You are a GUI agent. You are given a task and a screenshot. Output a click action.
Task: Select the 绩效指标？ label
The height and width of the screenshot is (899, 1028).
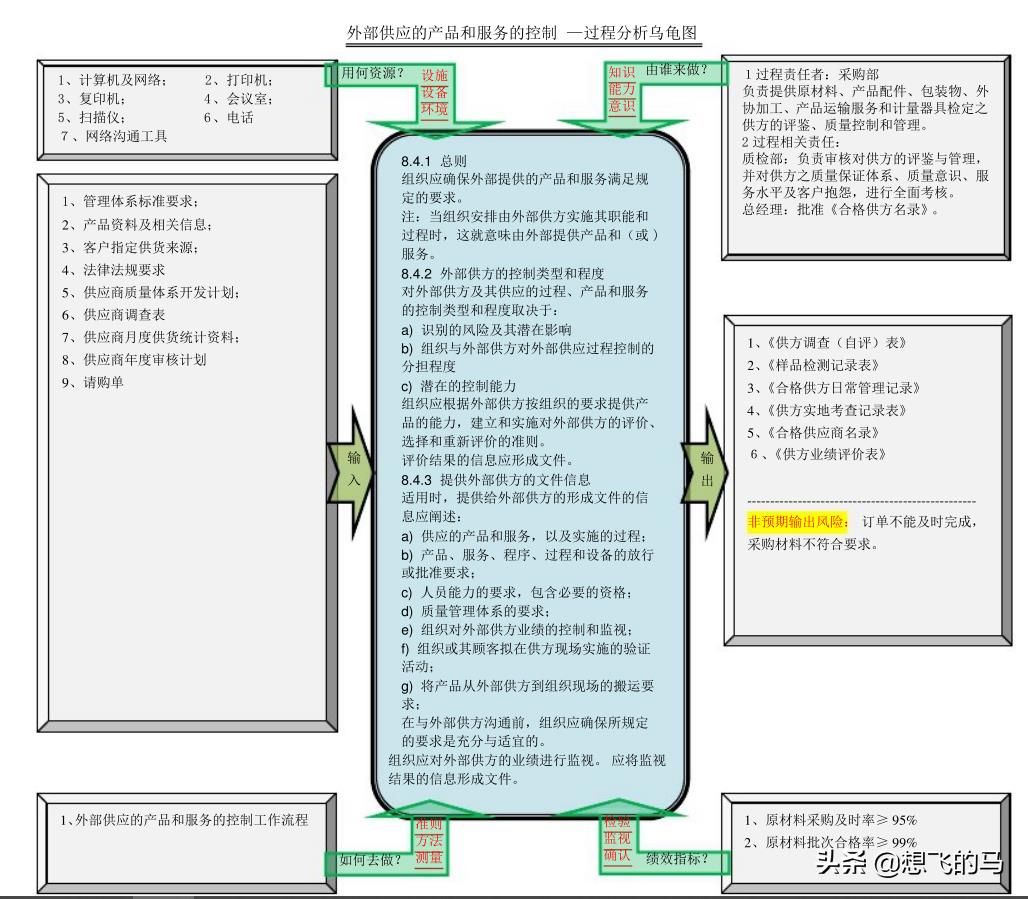pos(677,858)
